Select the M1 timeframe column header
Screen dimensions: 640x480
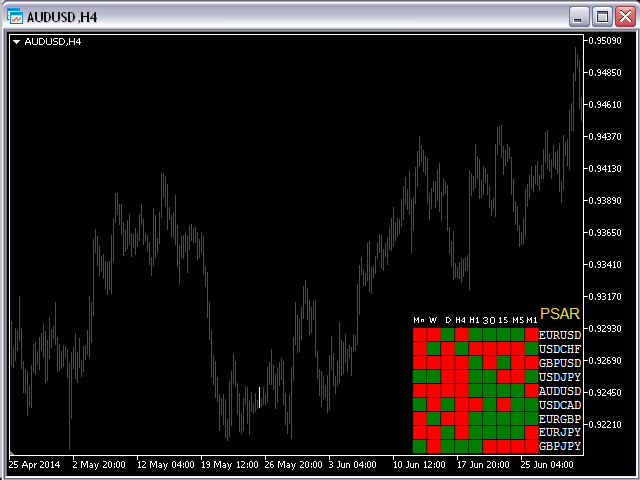pyautogui.click(x=532, y=320)
